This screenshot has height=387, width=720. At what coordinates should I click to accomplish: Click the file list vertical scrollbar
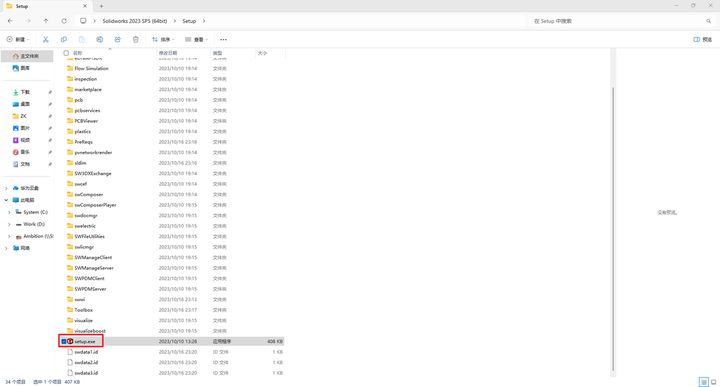pyautogui.click(x=613, y=229)
